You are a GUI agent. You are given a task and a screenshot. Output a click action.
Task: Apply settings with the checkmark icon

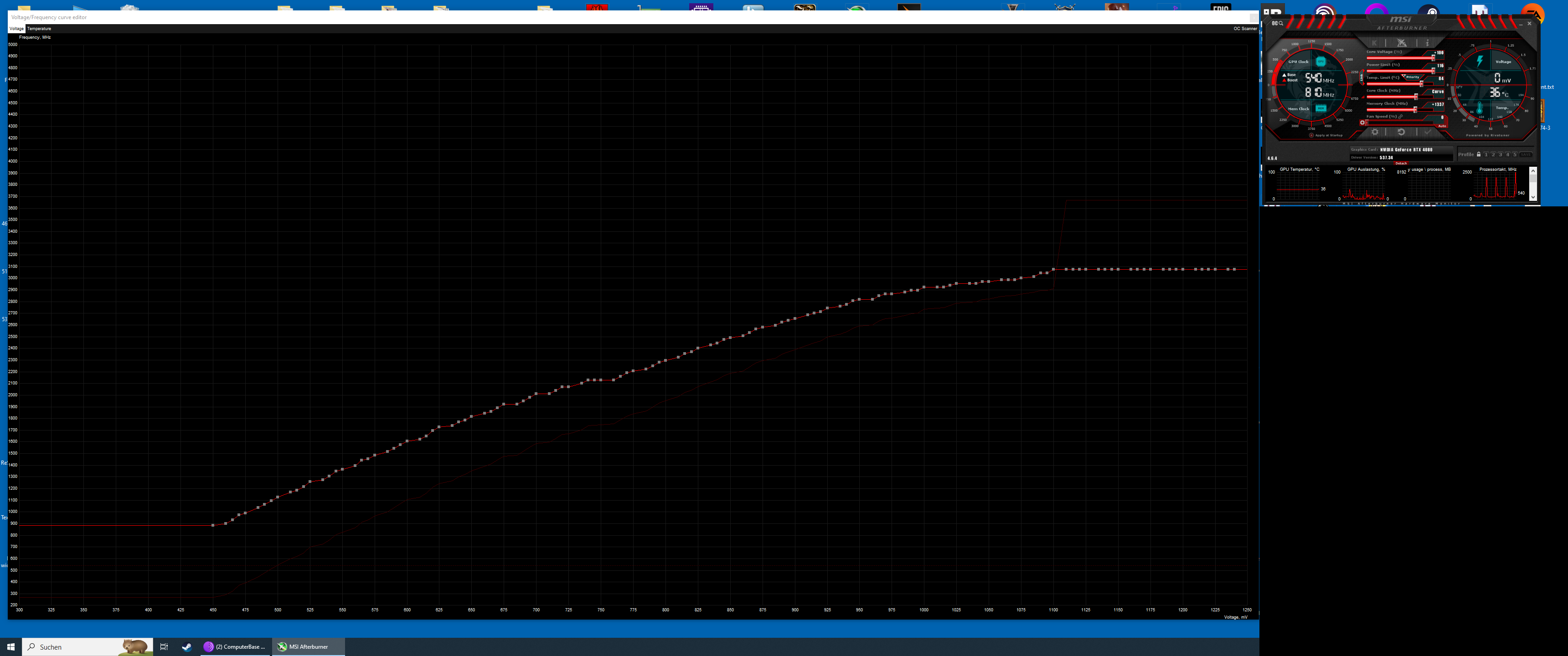pyautogui.click(x=1428, y=132)
